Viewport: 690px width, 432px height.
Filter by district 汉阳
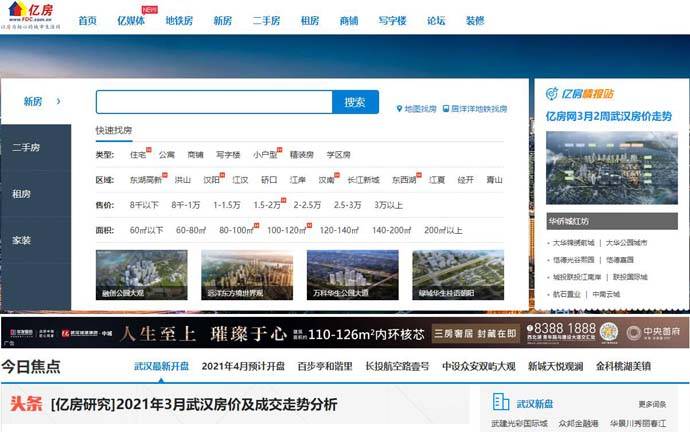211,180
